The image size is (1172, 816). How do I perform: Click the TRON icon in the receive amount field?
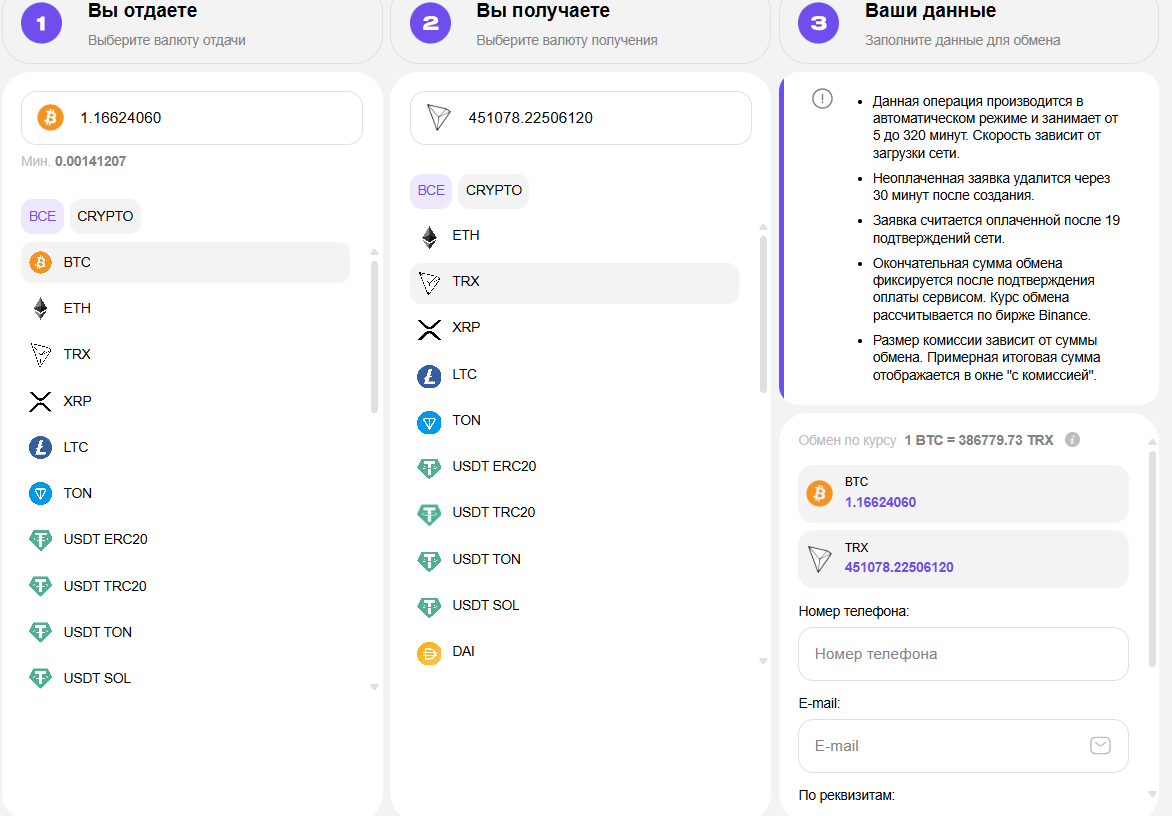(439, 118)
